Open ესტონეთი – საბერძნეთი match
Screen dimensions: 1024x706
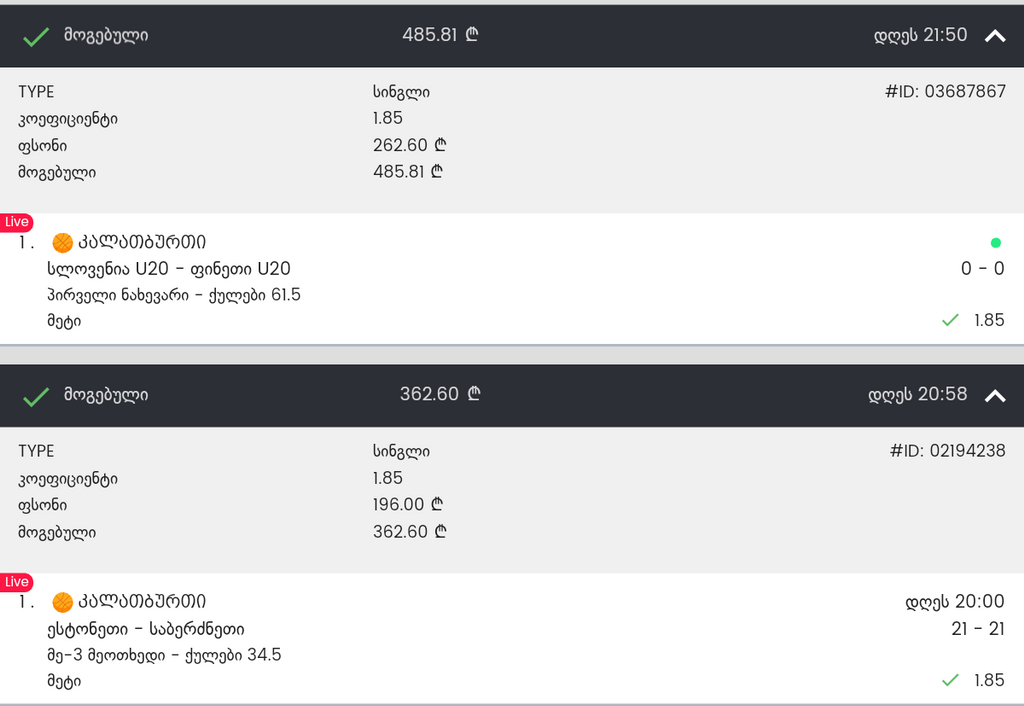[146, 629]
